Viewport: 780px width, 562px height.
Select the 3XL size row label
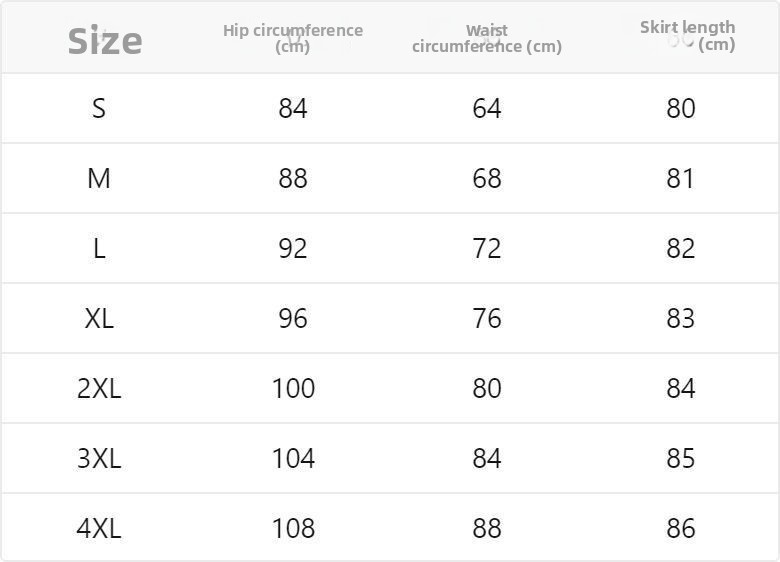99,458
